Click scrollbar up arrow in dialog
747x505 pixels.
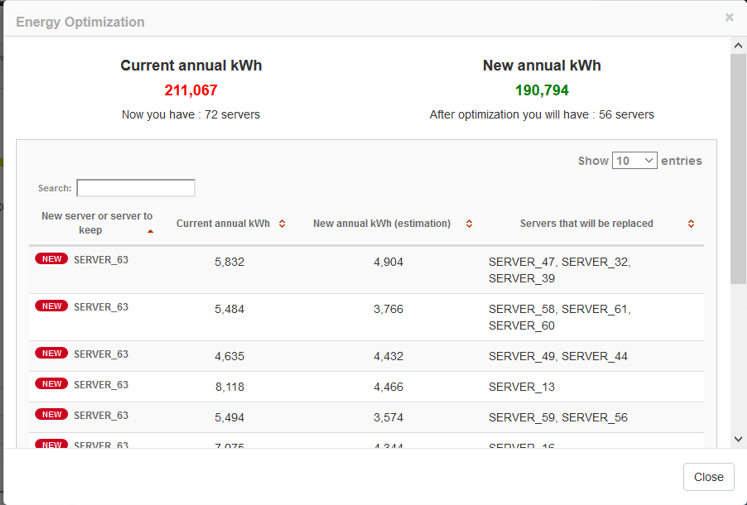pos(738,46)
